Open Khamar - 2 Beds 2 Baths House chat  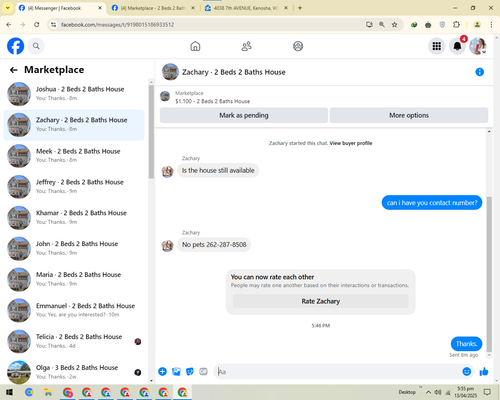pos(74,217)
